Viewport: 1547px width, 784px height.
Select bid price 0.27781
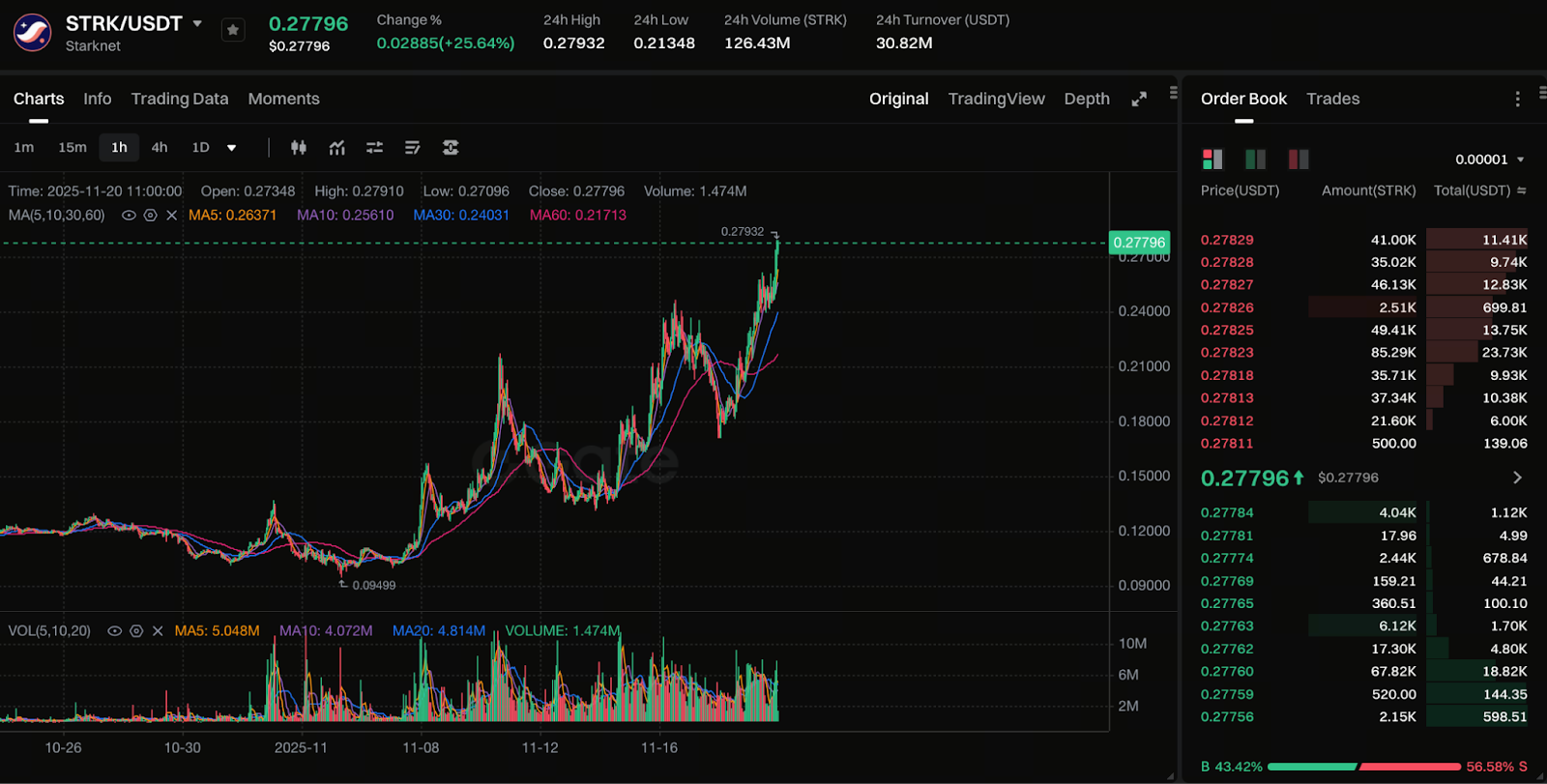[1227, 536]
